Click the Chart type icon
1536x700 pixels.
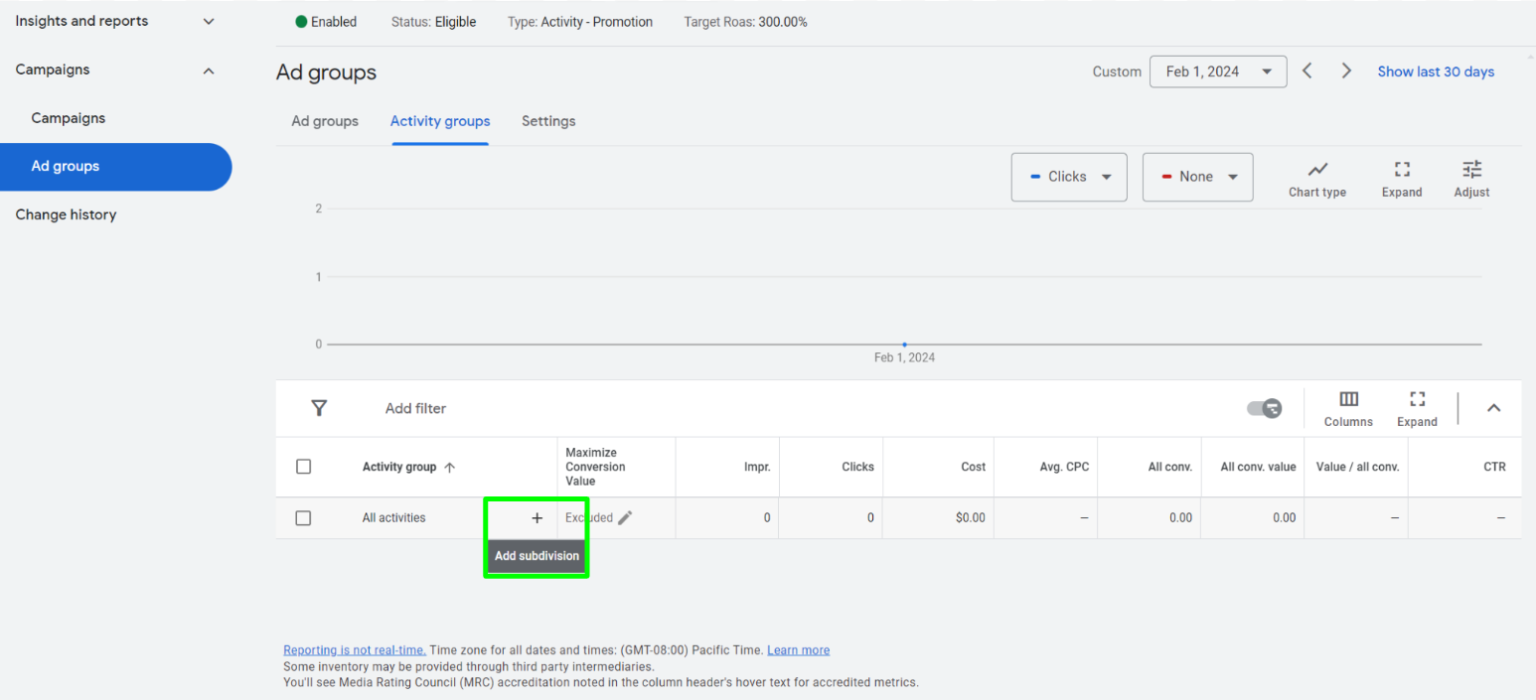tap(1317, 170)
